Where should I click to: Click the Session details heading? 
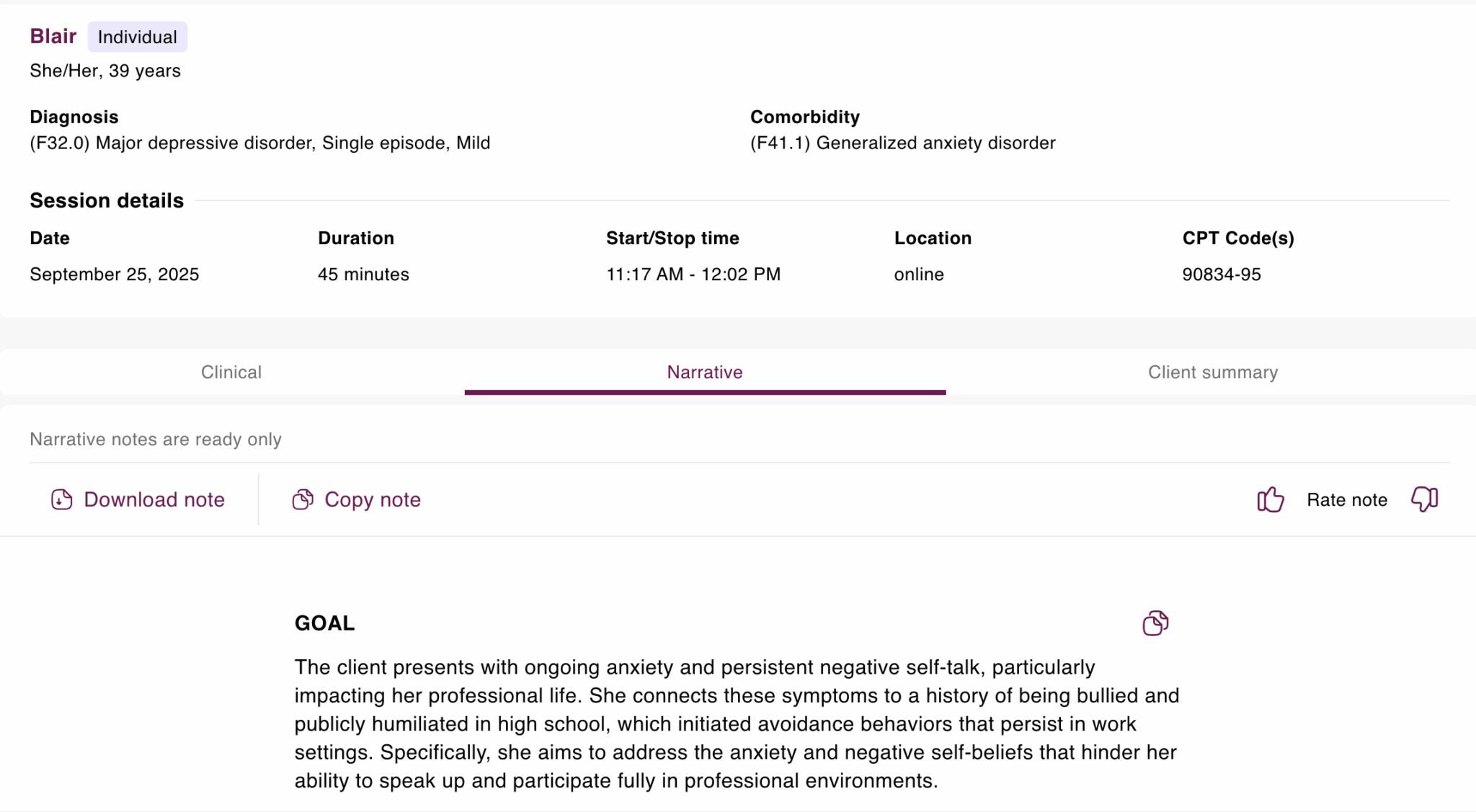(x=107, y=201)
